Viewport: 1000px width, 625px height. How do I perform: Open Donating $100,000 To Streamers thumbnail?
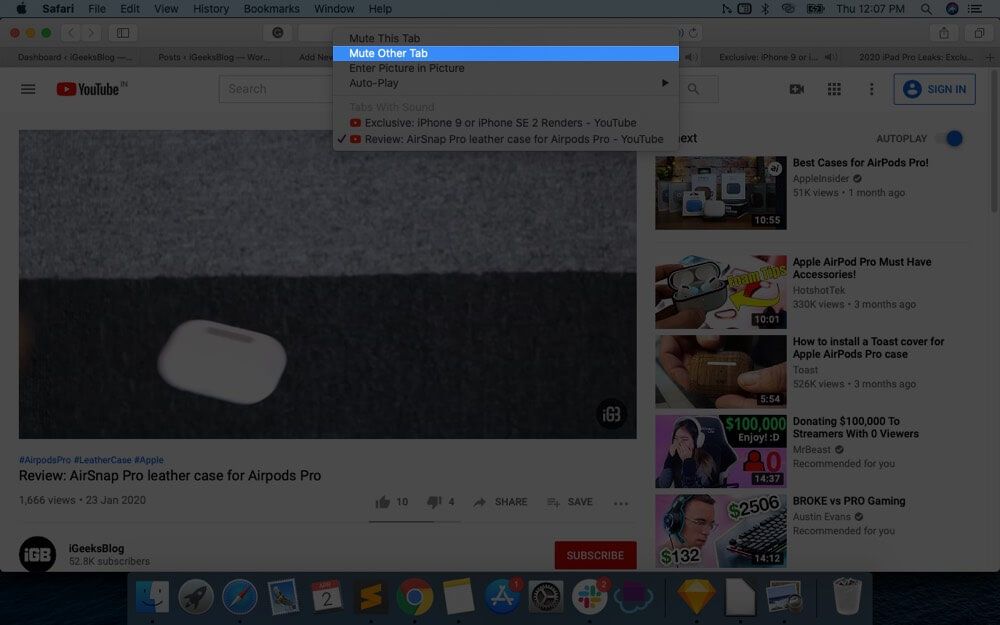(x=721, y=452)
